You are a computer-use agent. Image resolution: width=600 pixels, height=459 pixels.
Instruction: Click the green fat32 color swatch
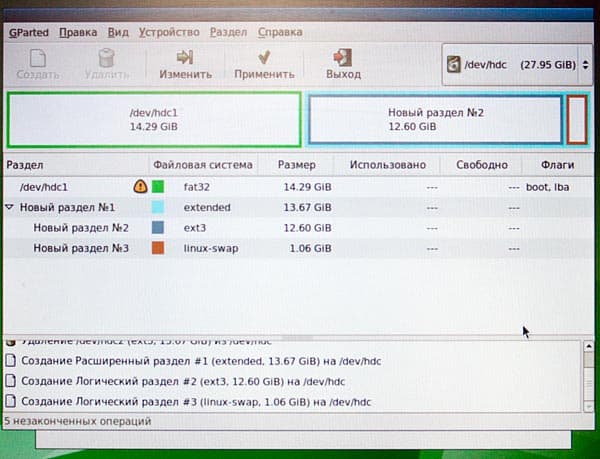pyautogui.click(x=158, y=187)
